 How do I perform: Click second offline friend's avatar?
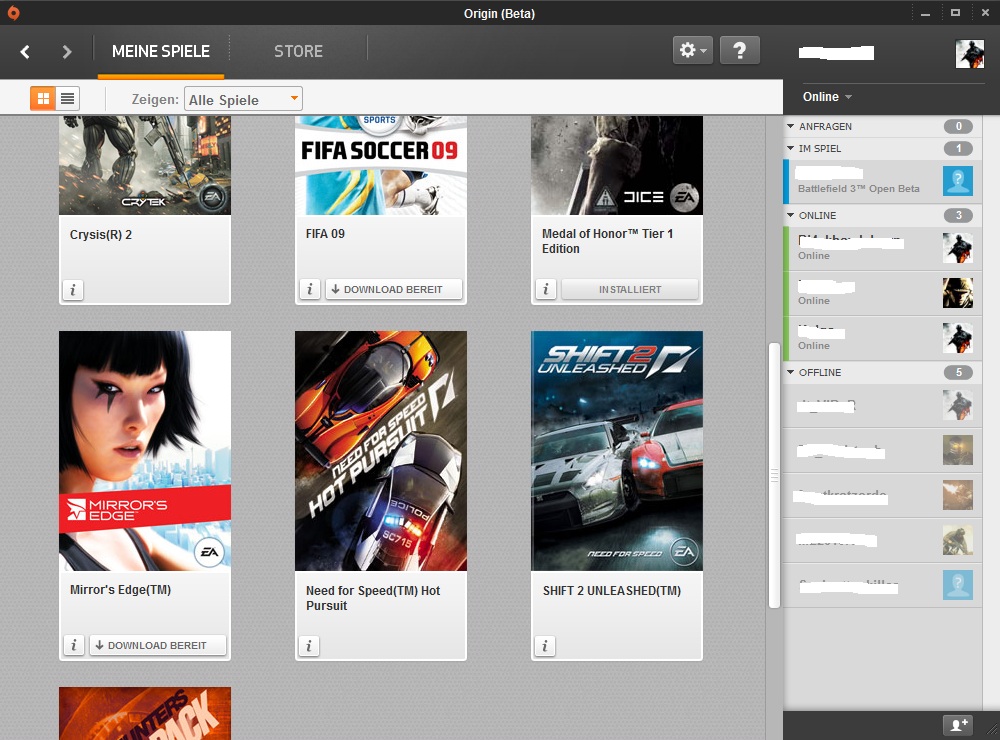958,450
